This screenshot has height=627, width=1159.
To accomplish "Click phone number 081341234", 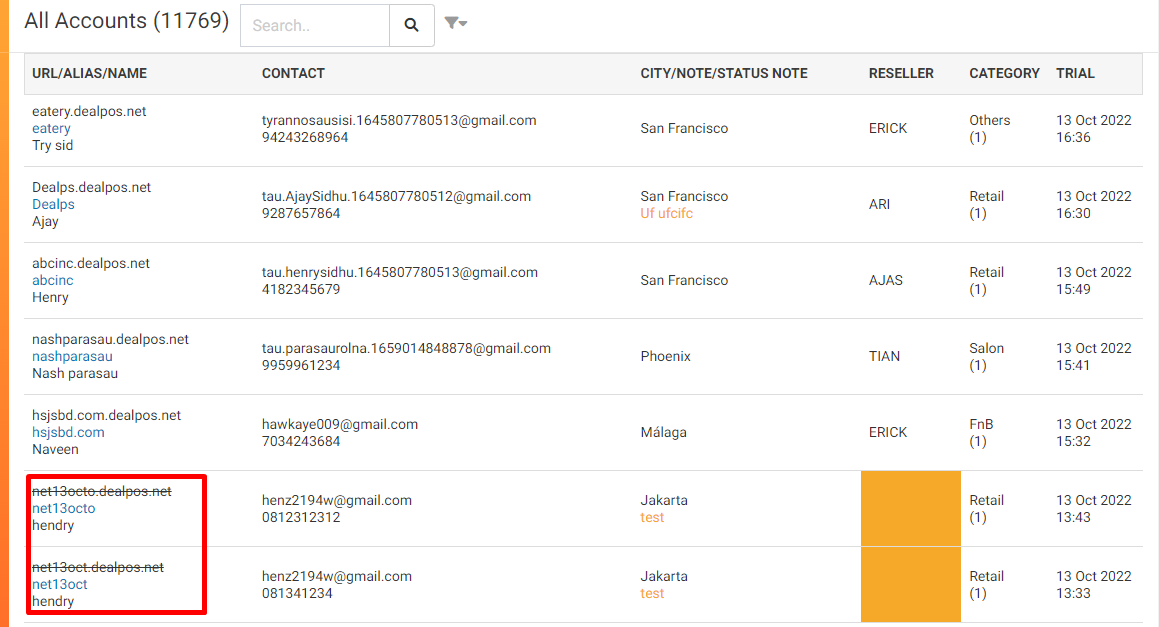I will pos(297,594).
